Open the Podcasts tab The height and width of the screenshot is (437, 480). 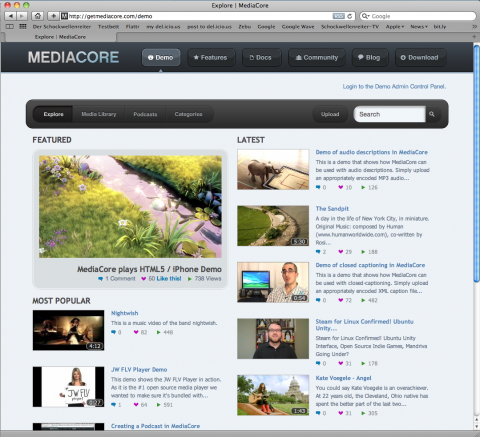[145, 114]
